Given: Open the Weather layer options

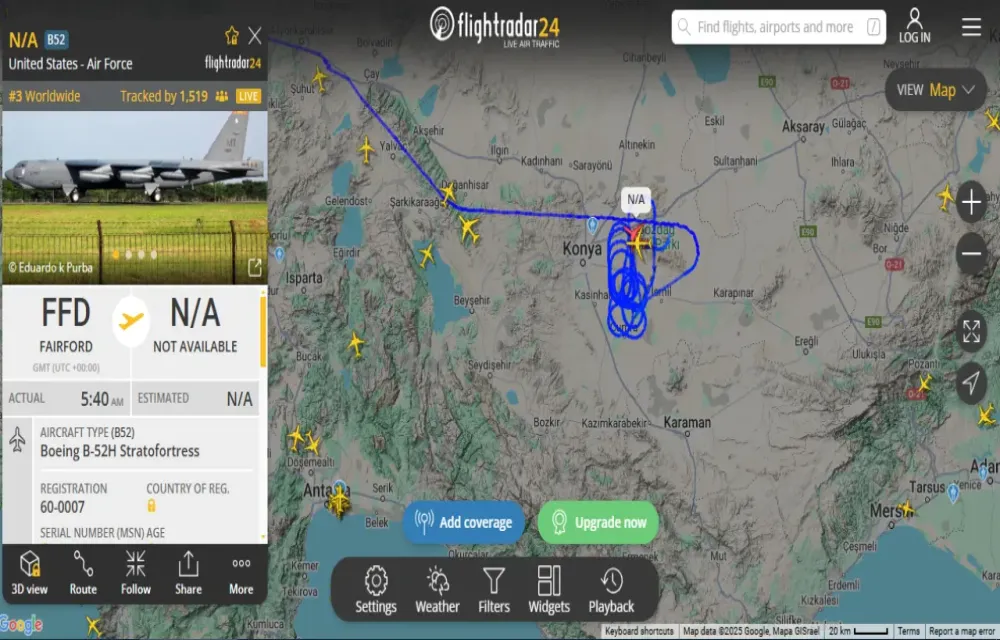Looking at the screenshot, I should point(438,590).
